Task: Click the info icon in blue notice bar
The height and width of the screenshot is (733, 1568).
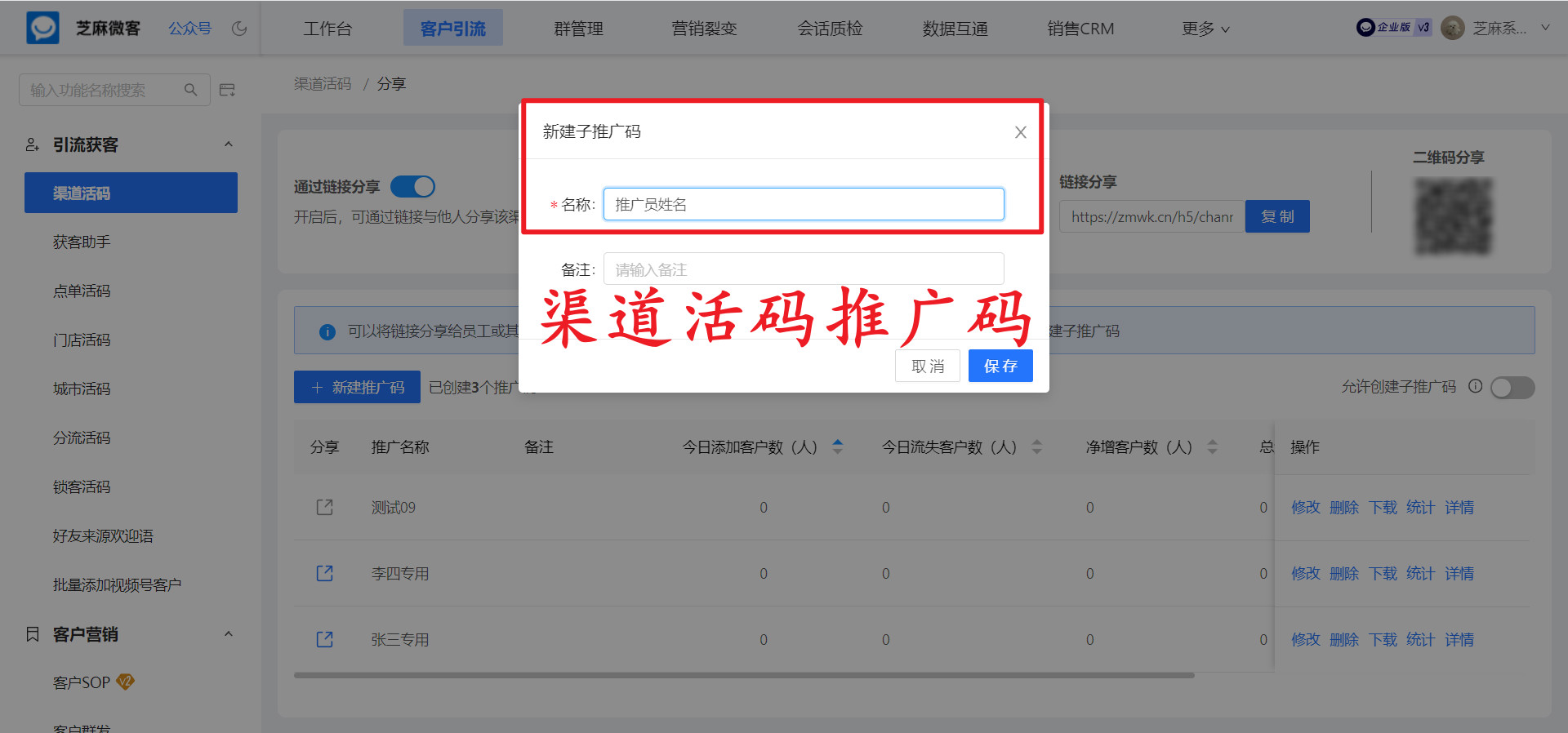Action: tap(327, 331)
